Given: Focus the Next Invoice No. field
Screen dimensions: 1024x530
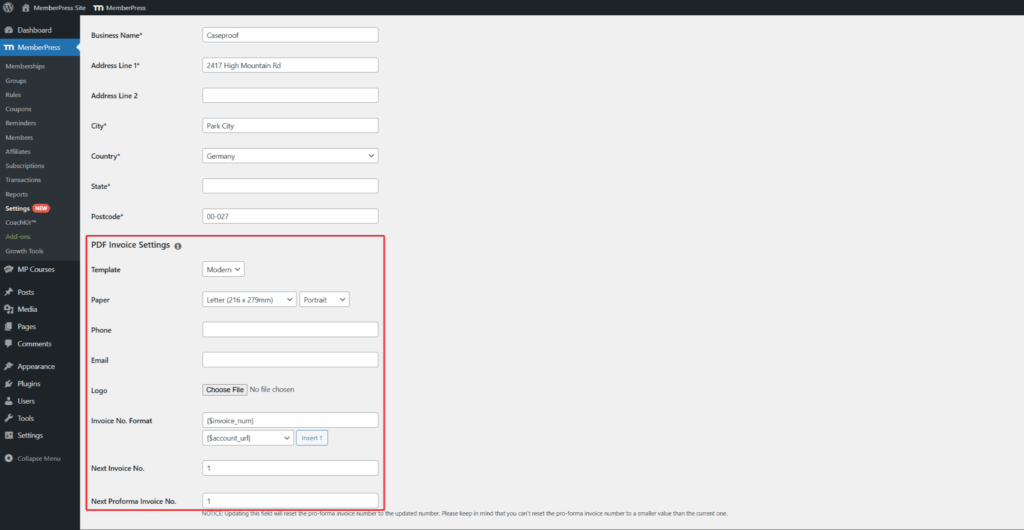Looking at the screenshot, I should pyautogui.click(x=290, y=468).
